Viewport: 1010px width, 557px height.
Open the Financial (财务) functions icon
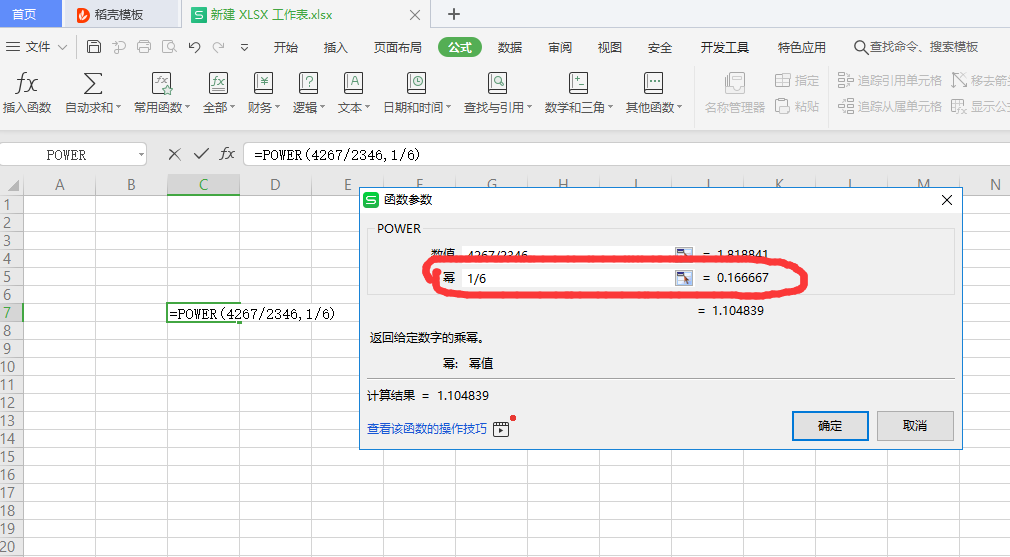tap(263, 84)
